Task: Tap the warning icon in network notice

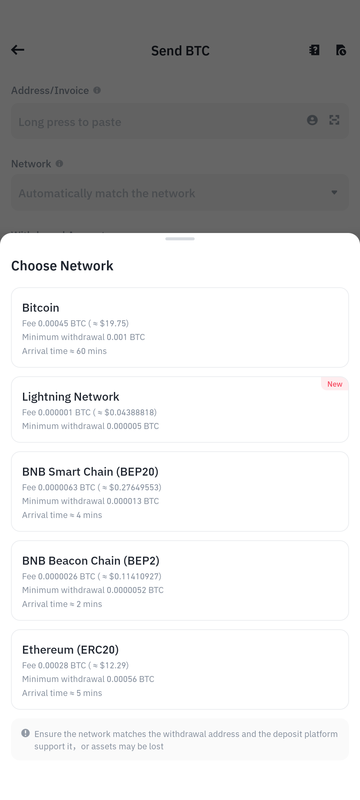Action: pyautogui.click(x=25, y=733)
